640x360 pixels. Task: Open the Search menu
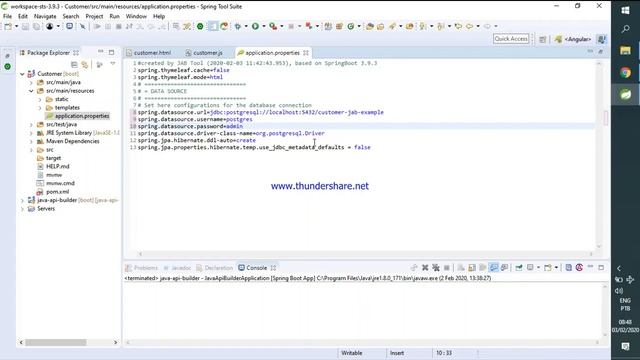(71, 16)
